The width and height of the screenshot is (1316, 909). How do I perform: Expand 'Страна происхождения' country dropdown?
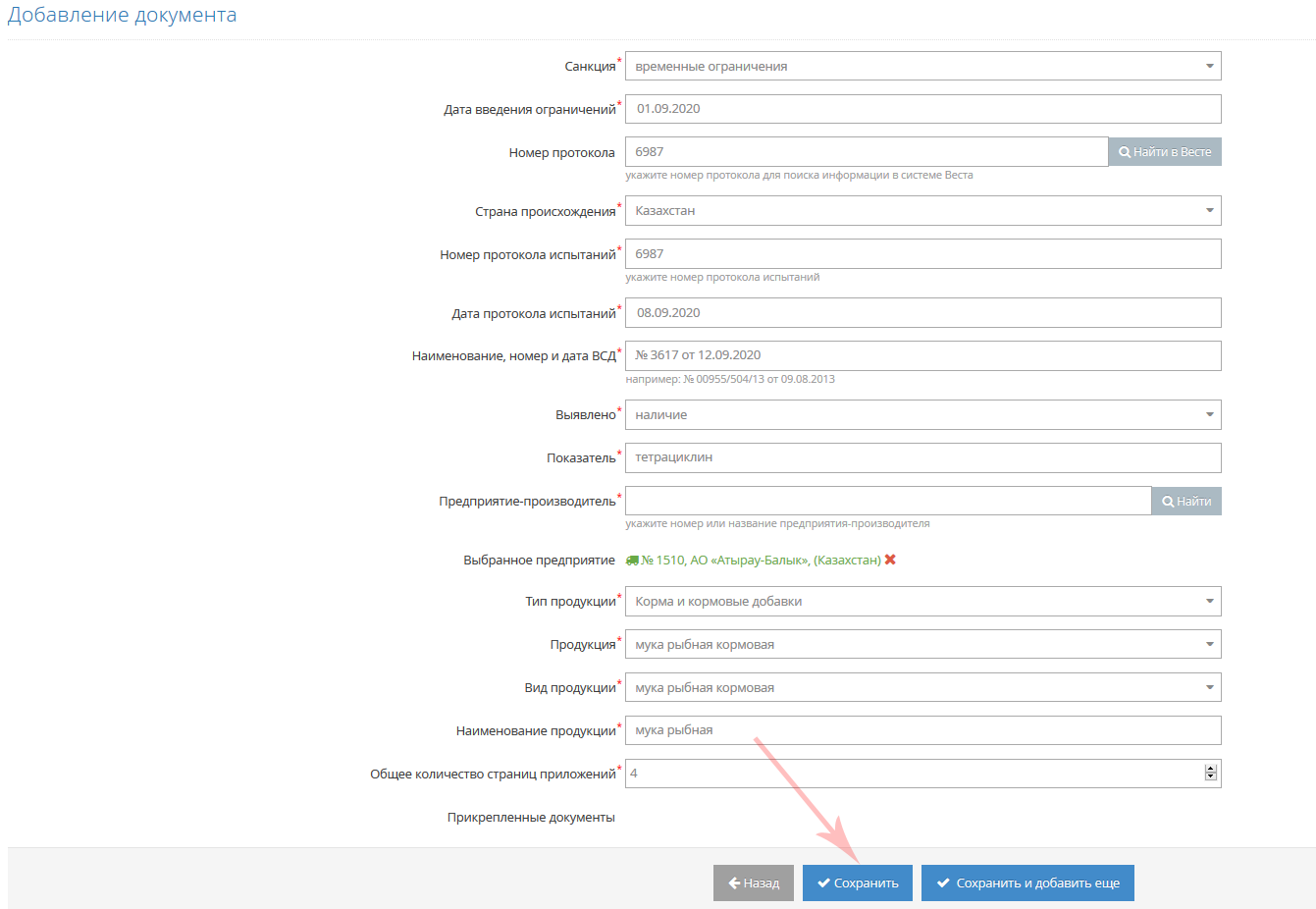click(x=922, y=211)
